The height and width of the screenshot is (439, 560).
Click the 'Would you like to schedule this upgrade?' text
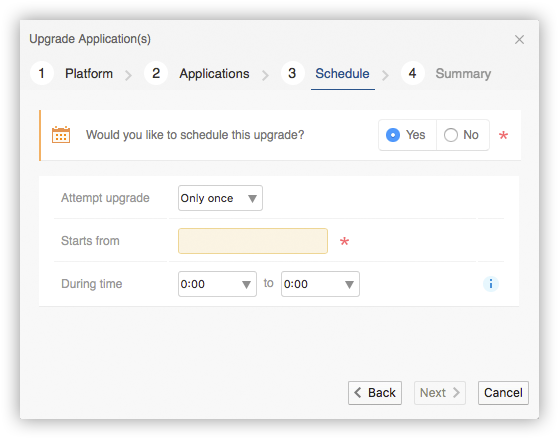[195, 135]
